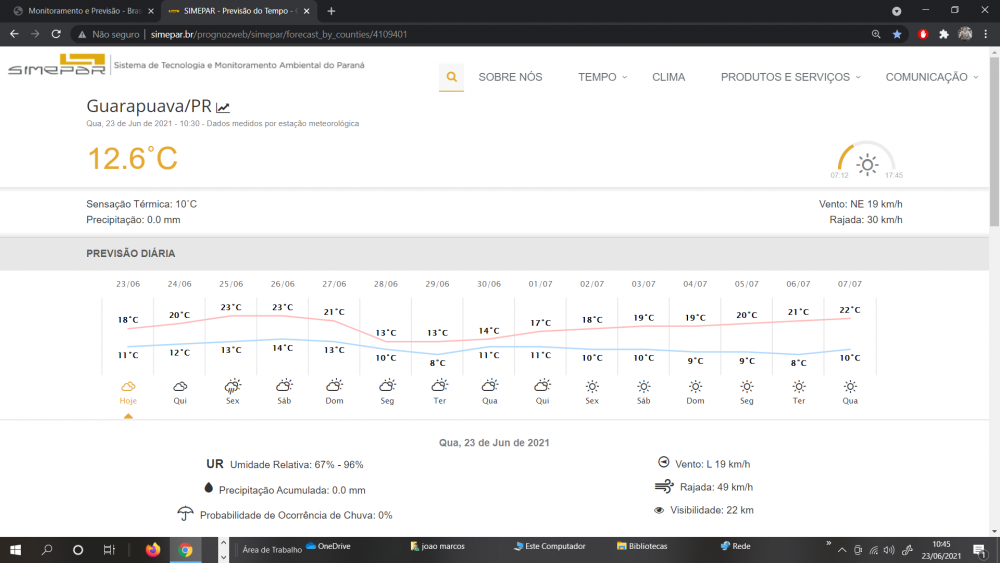Click the sunny icon for Sáb 03/07
The height and width of the screenshot is (563, 1000).
coord(643,385)
